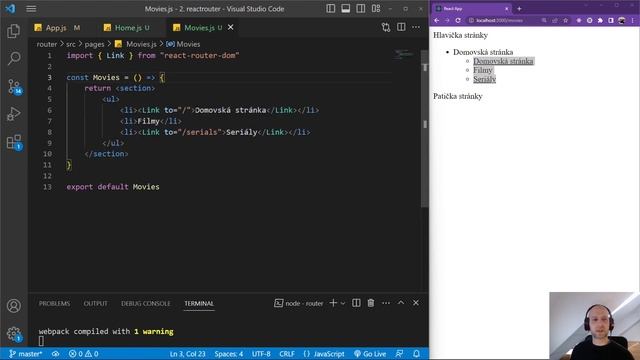Open a new browser tab

coord(519,9)
